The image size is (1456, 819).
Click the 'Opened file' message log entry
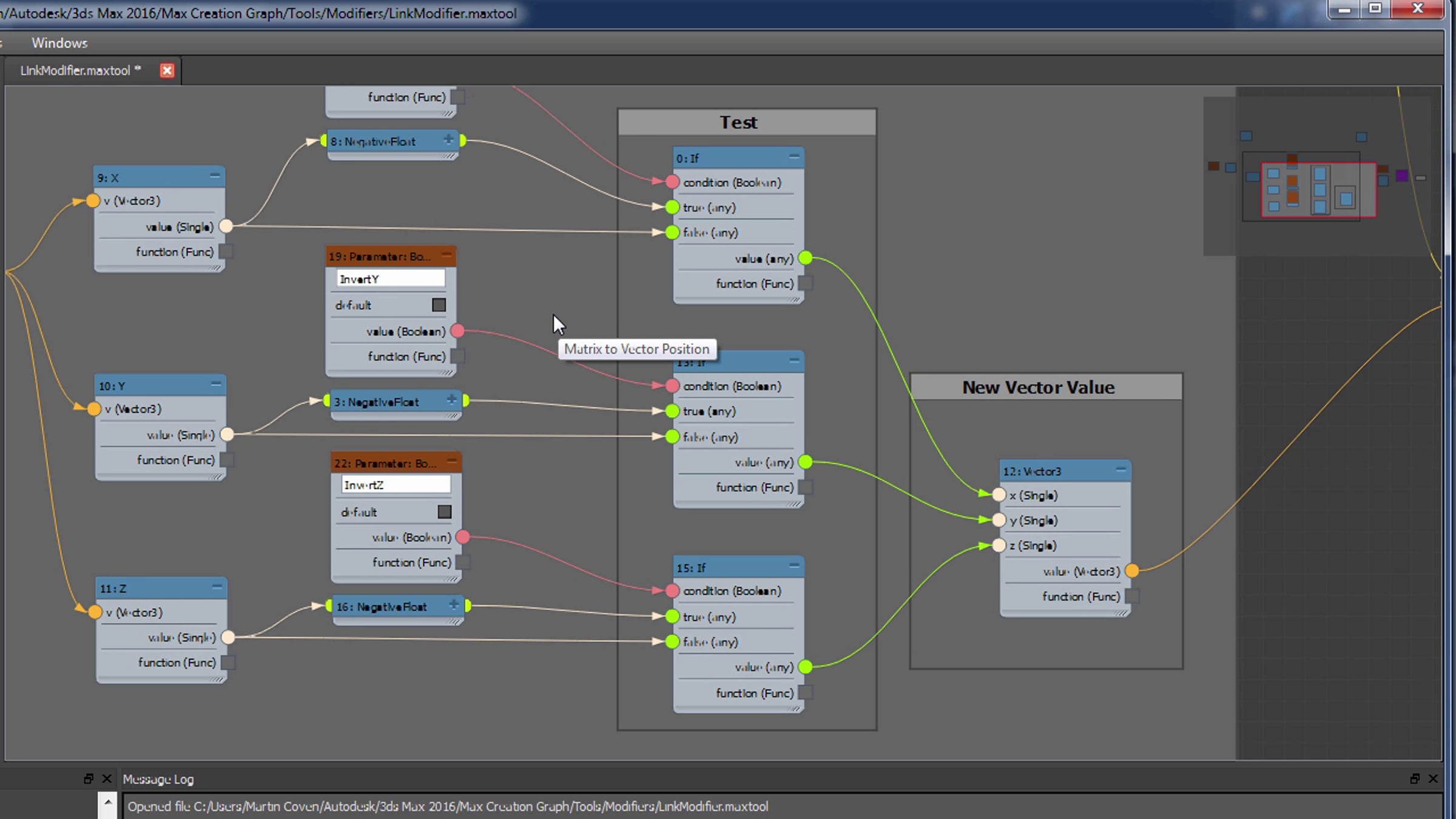click(448, 806)
